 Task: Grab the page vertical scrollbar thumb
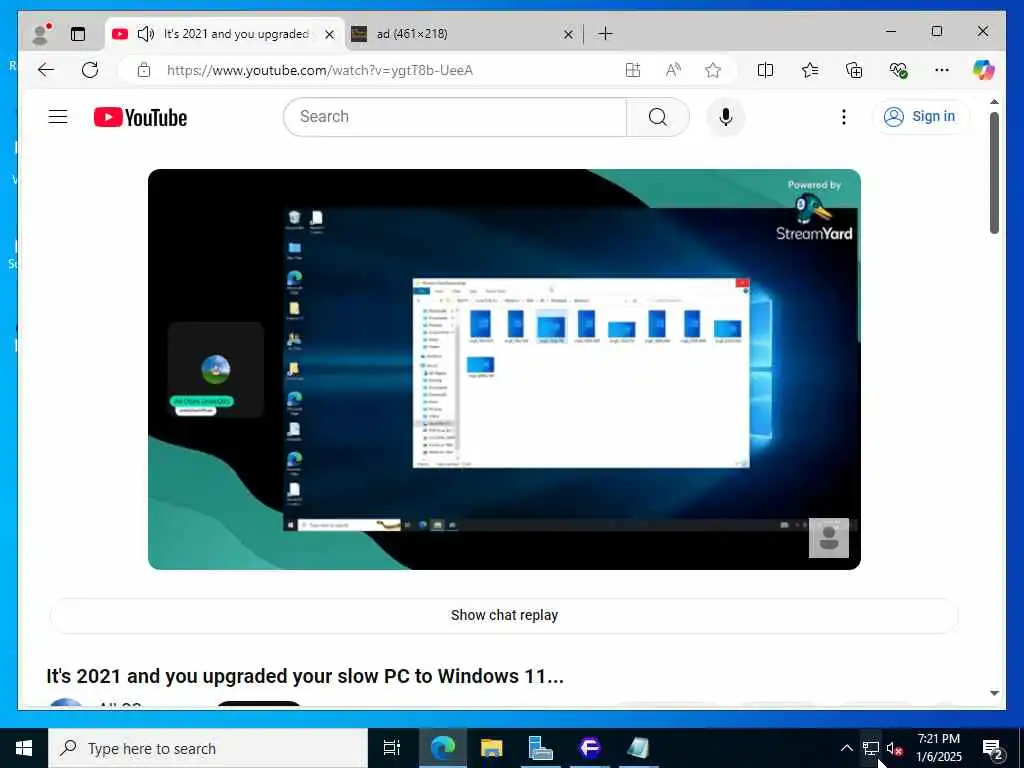click(x=994, y=173)
